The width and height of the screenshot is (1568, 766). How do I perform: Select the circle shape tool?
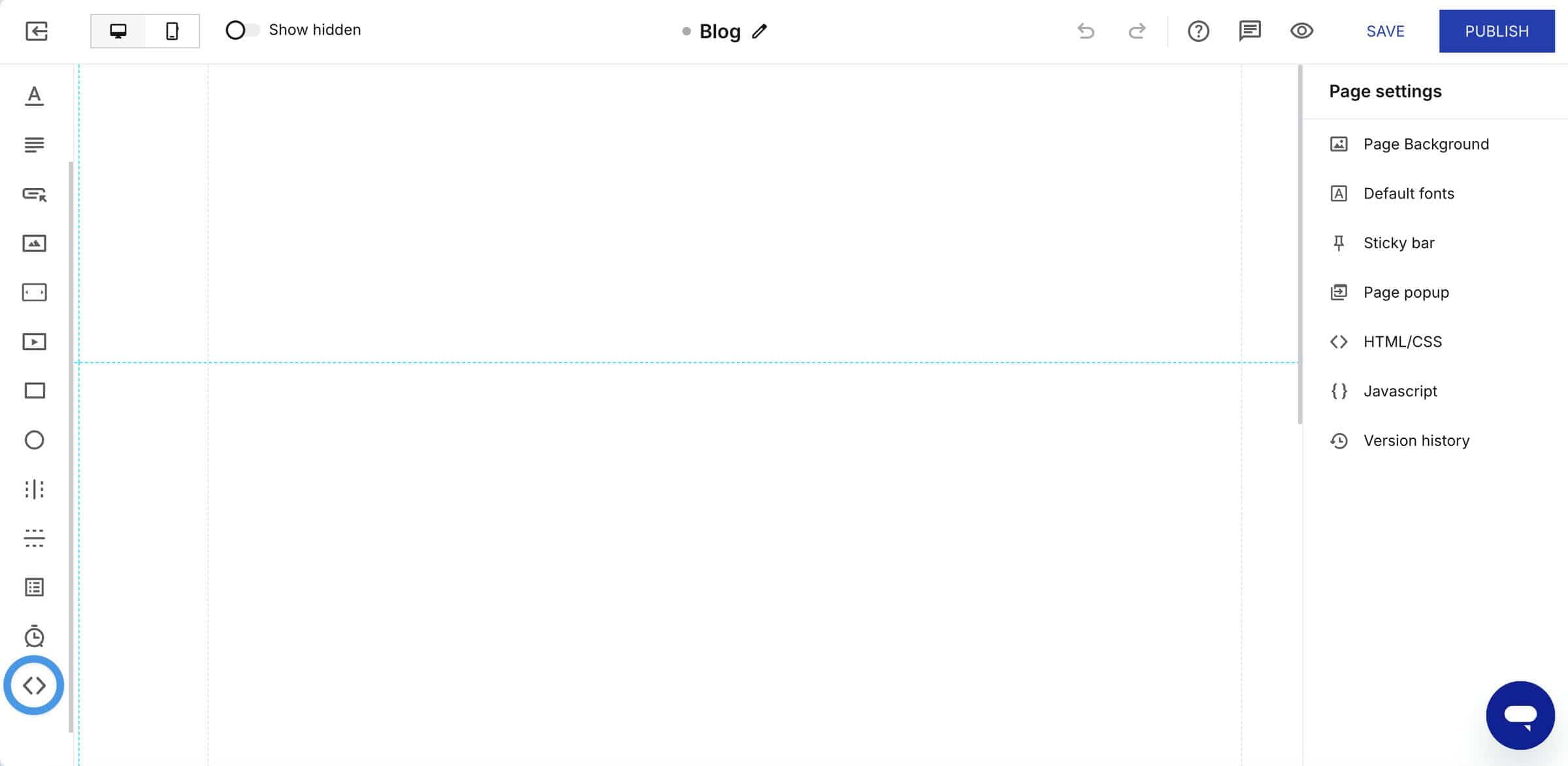coord(35,440)
